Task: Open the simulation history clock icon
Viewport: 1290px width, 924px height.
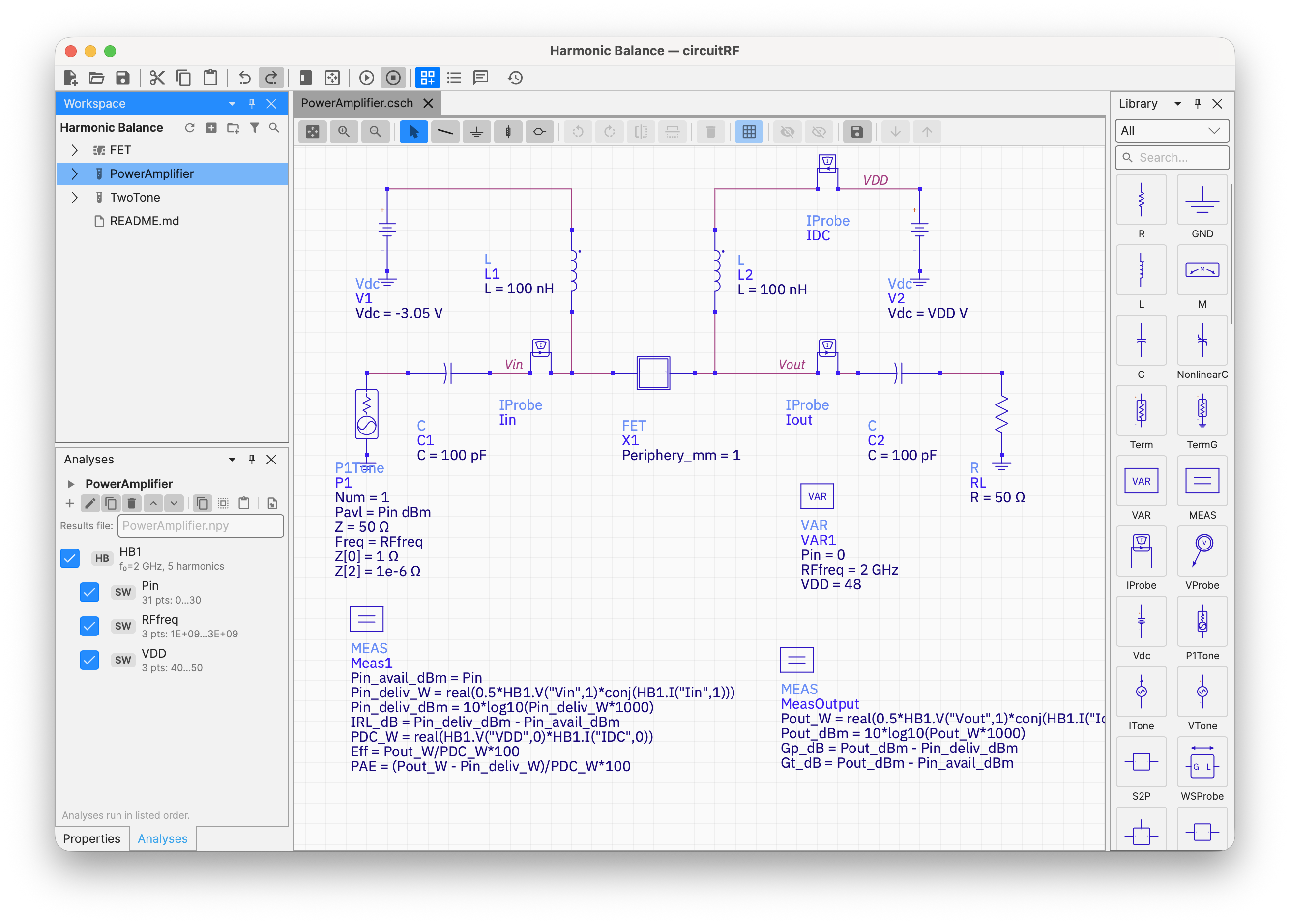Action: click(x=515, y=77)
